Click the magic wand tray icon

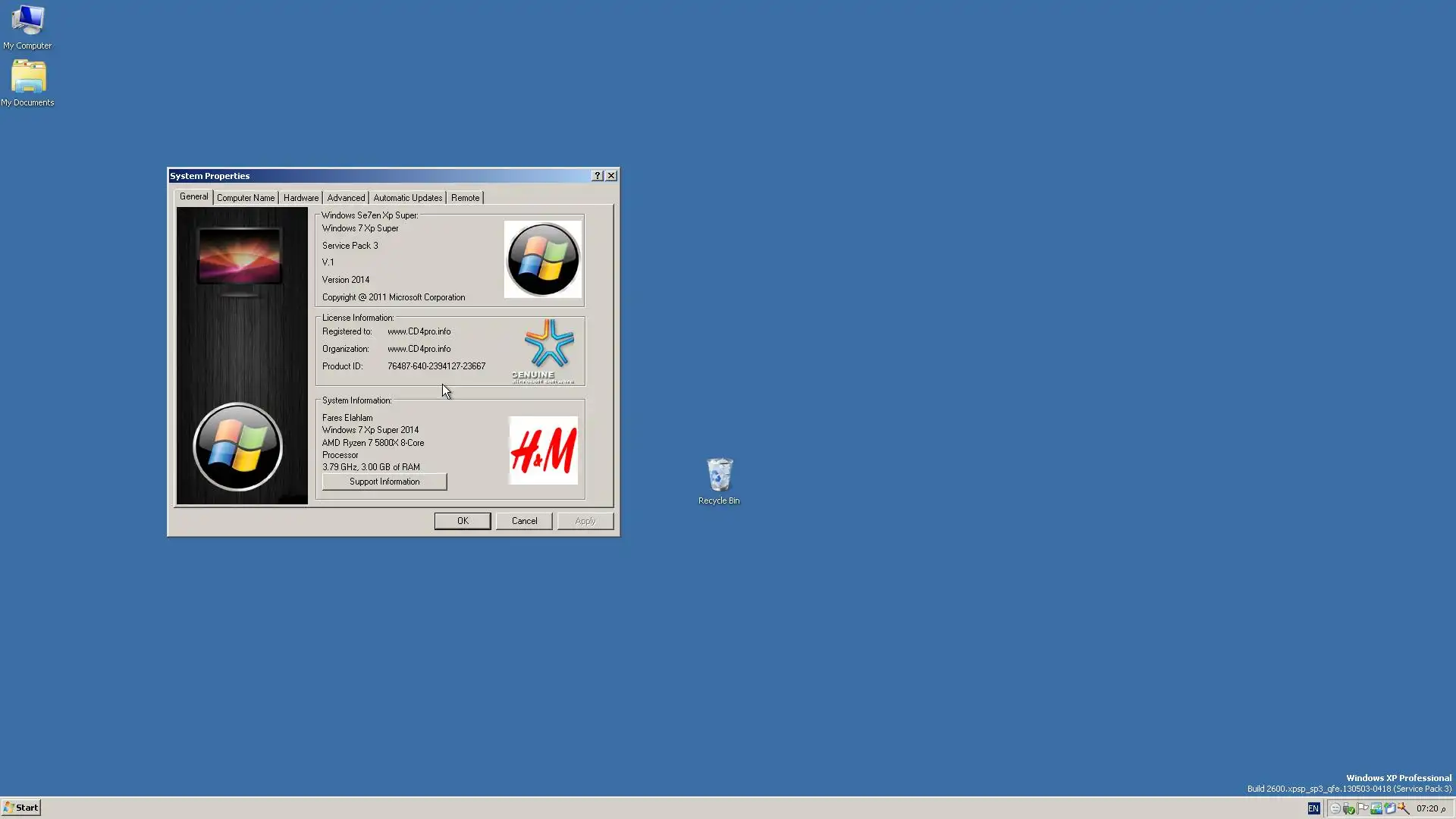(x=1403, y=808)
